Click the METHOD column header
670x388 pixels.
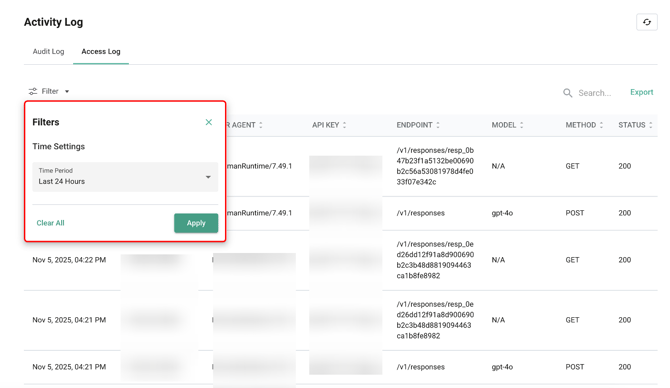tap(581, 125)
